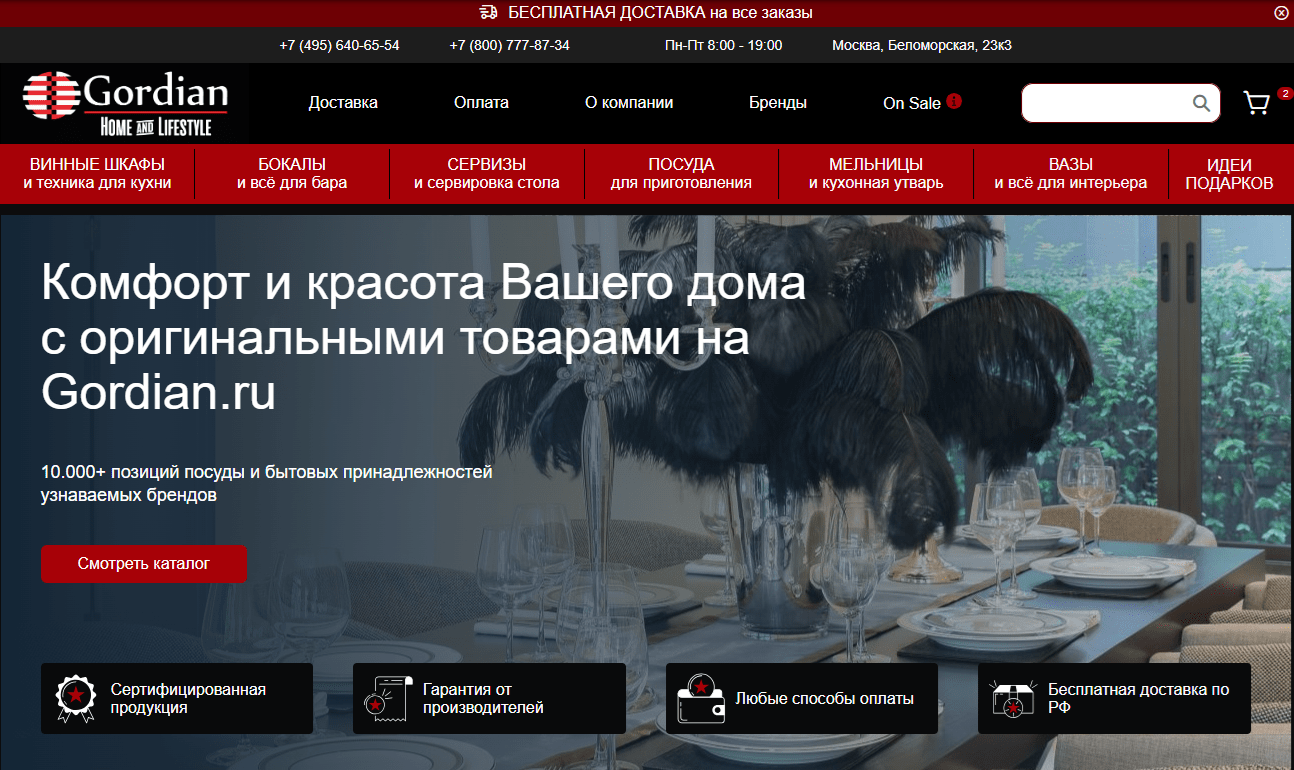Click Гарантия от производителей card
The height and width of the screenshot is (770, 1294).
click(489, 698)
